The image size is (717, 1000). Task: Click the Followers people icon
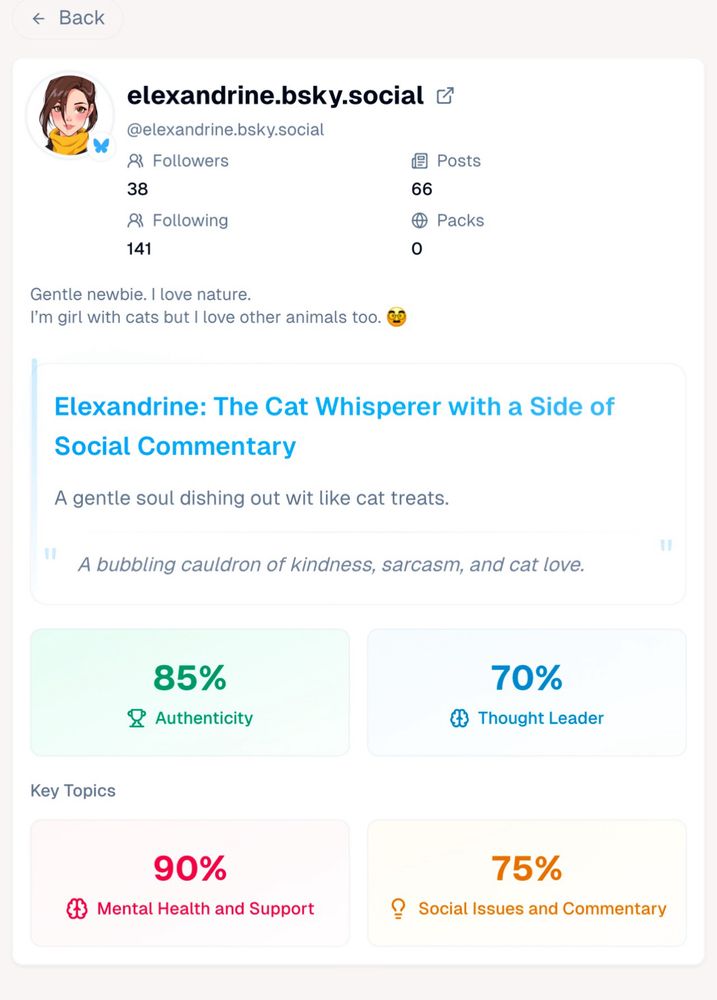click(x=136, y=160)
